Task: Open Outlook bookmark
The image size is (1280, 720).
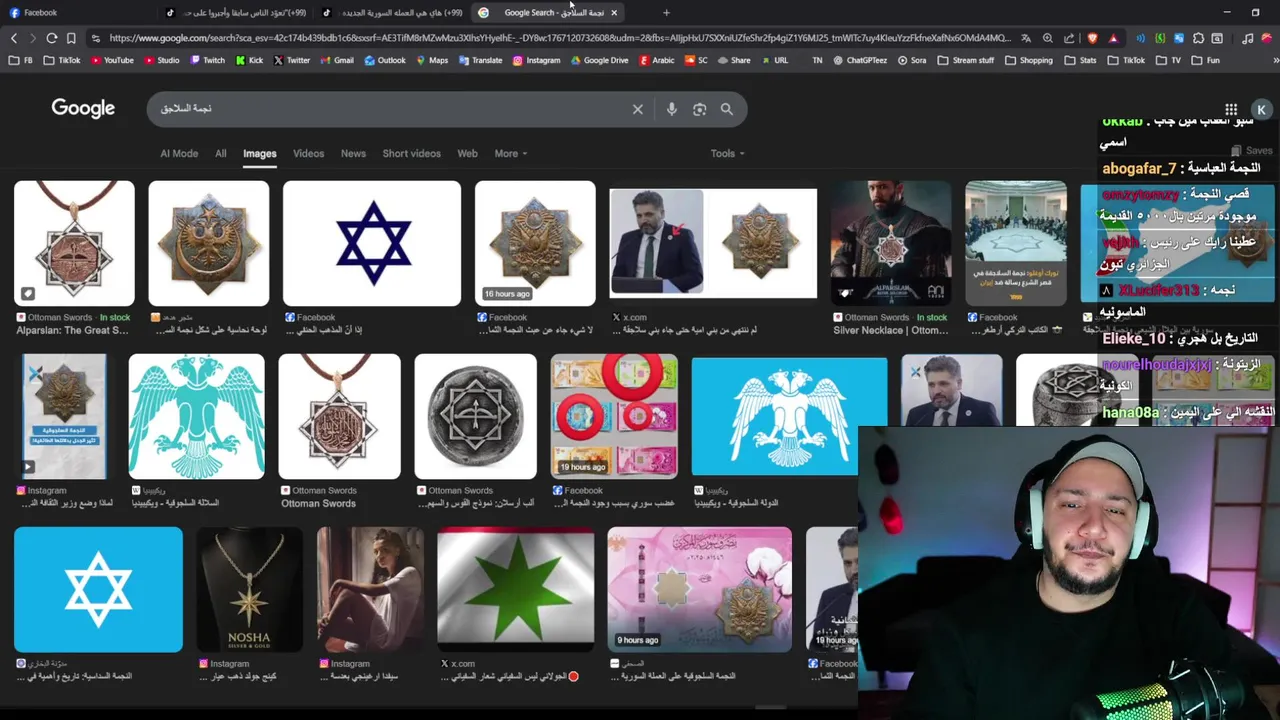Action: [385, 60]
